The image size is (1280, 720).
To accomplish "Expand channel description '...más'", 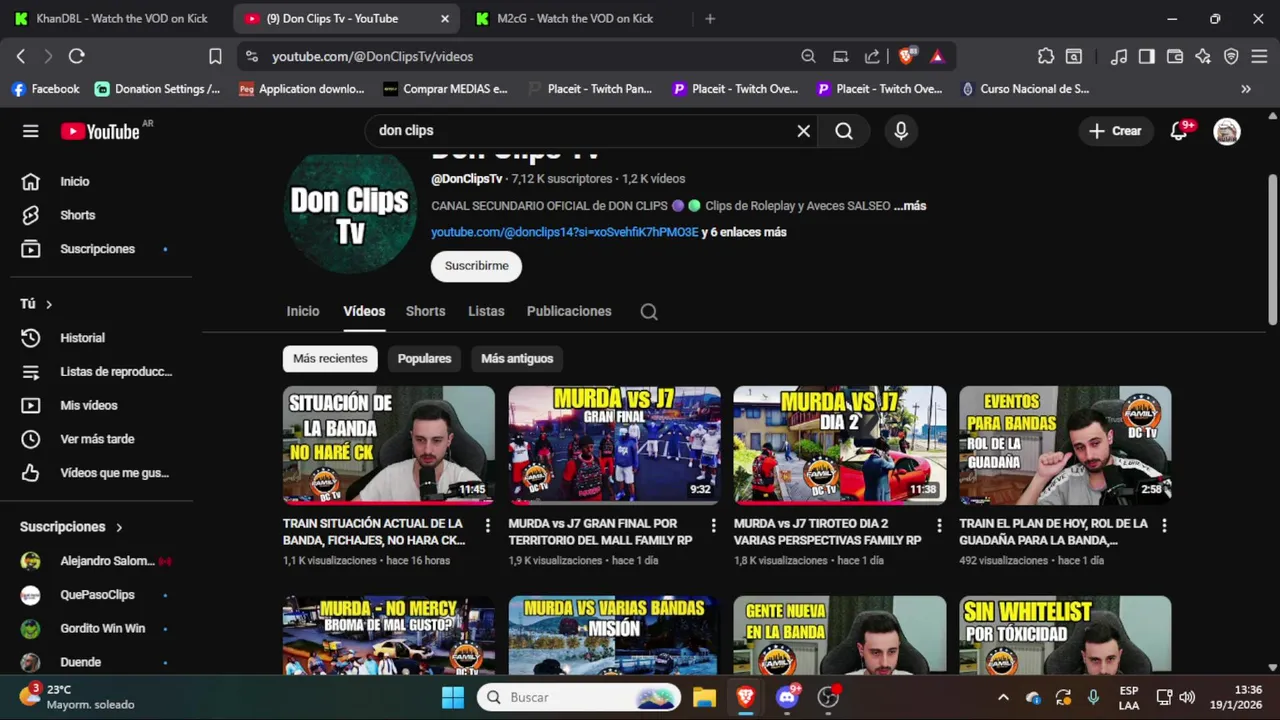I will 910,206.
